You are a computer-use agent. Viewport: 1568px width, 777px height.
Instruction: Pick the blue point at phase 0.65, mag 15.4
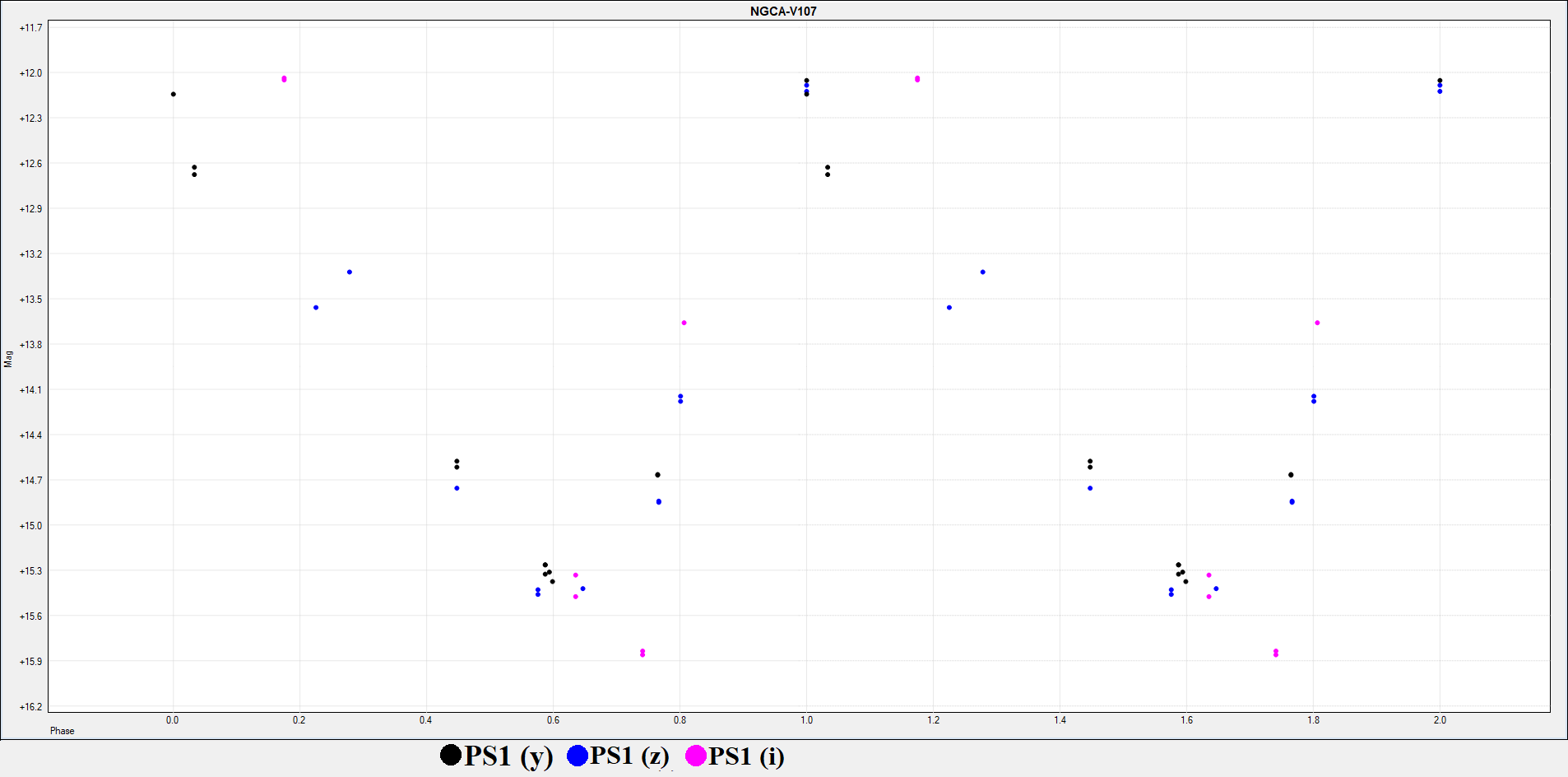click(583, 589)
